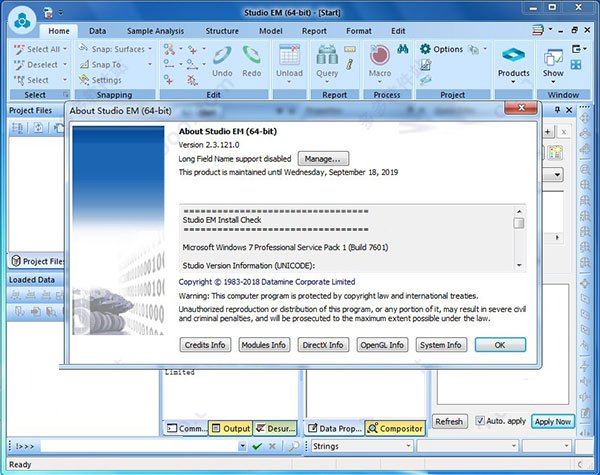The width and height of the screenshot is (600, 475).
Task: Click the X cancel command icon
Action: pyautogui.click(x=272, y=446)
